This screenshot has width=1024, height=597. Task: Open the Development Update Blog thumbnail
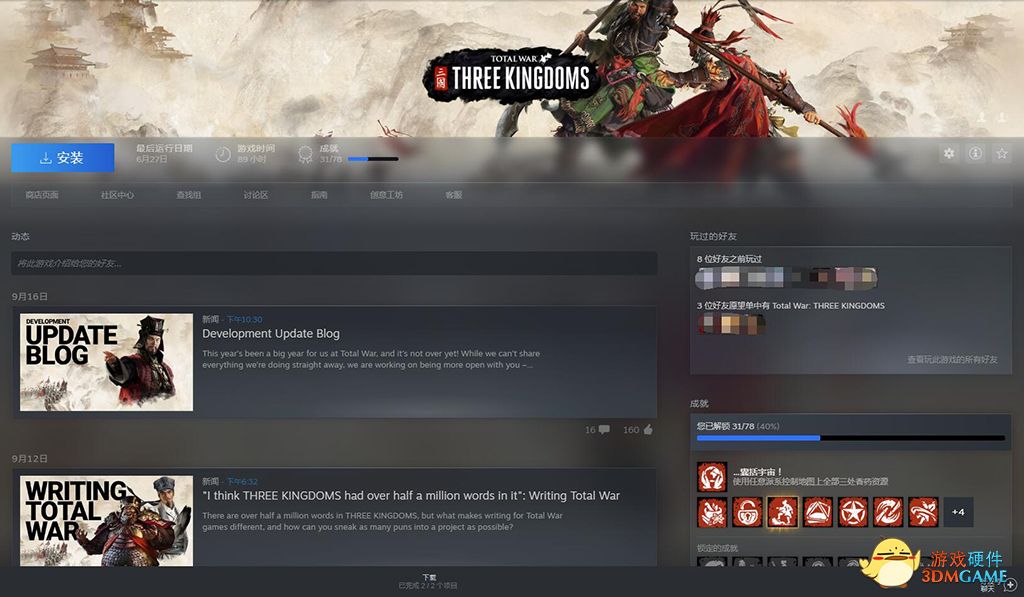coord(106,362)
